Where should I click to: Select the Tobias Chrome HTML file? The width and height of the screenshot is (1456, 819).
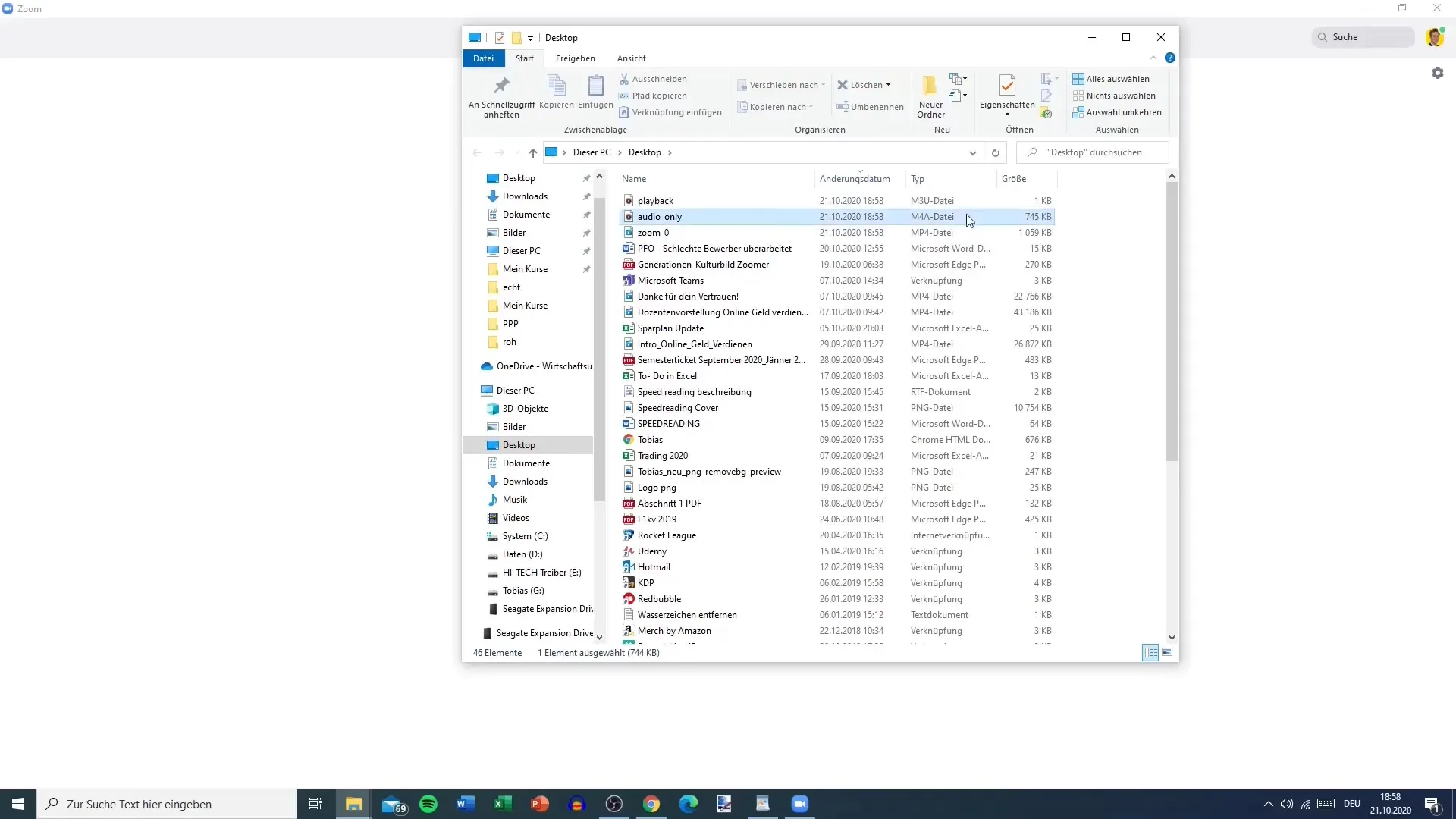point(837,440)
